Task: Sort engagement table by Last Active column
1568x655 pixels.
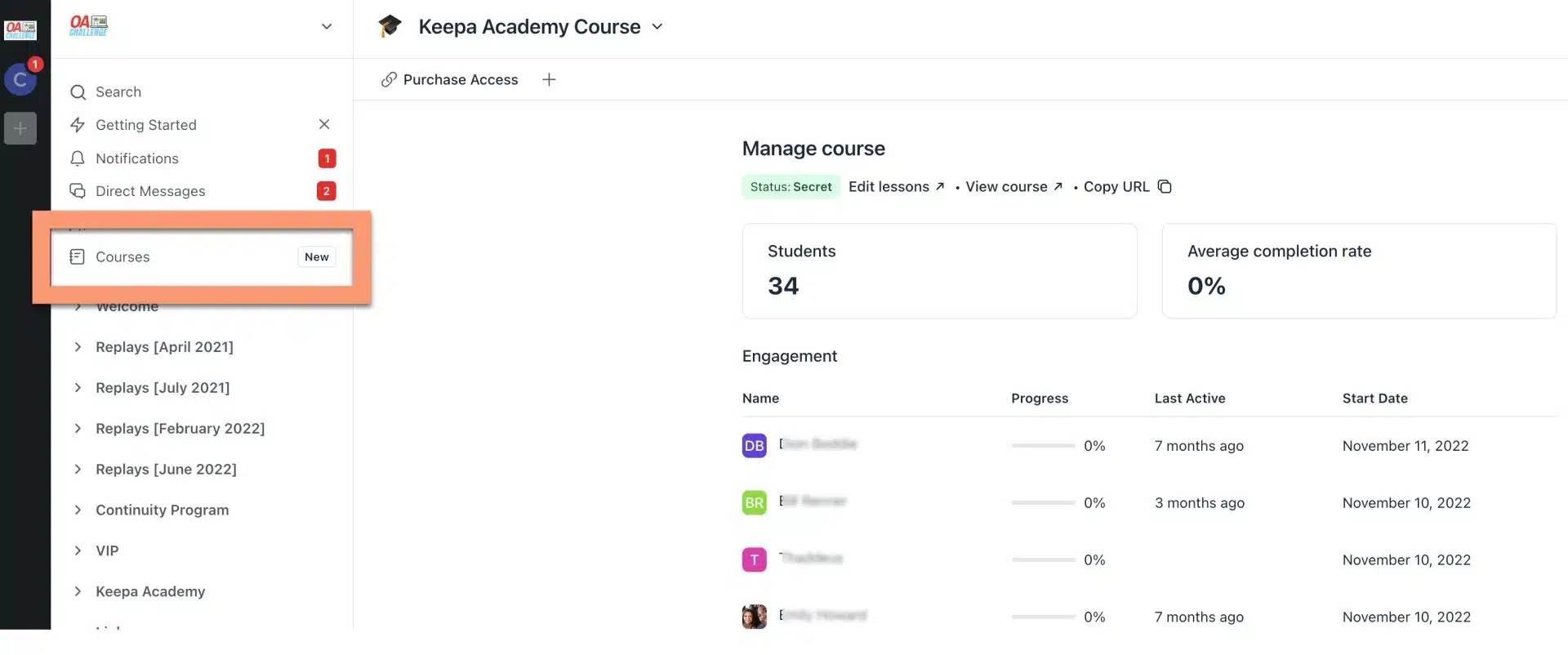Action: tap(1190, 399)
